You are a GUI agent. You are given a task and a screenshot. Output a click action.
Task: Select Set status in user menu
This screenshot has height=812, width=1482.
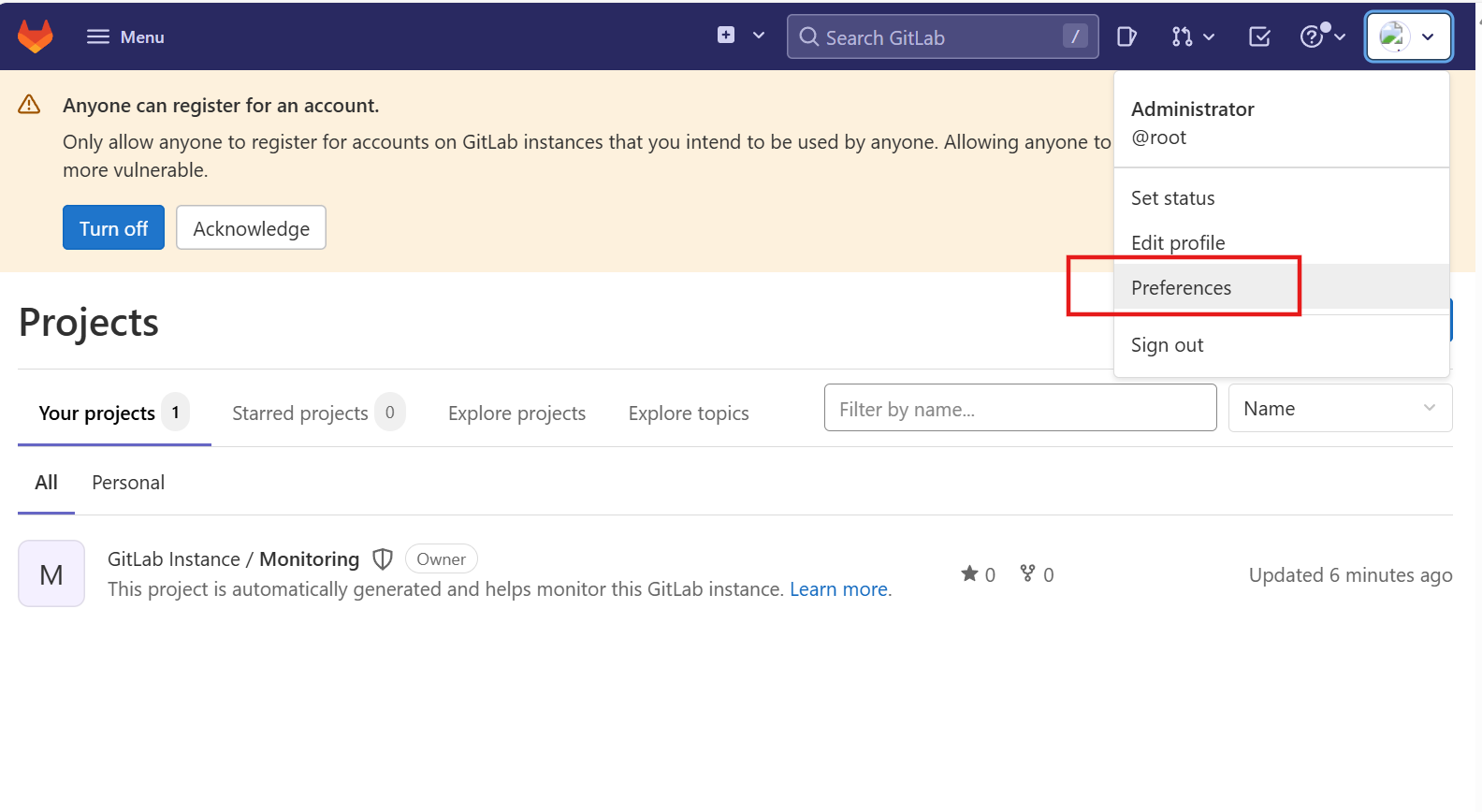pos(1282,198)
